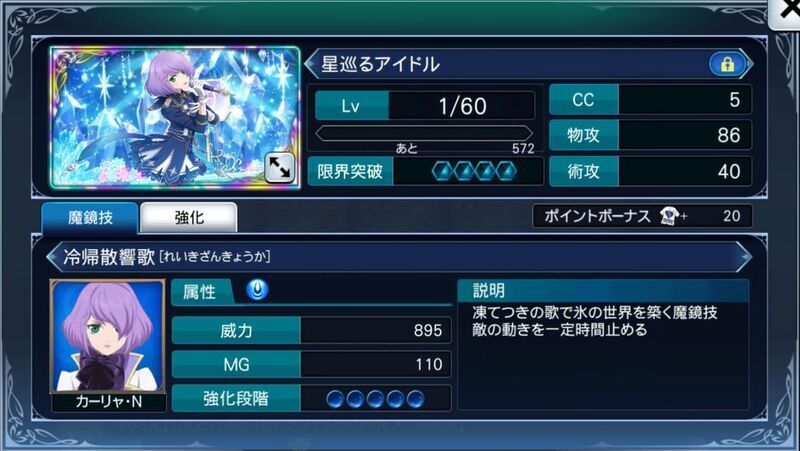Click right arrow on card title bar
Image resolution: width=800 pixels, height=451 pixels.
tap(748, 64)
